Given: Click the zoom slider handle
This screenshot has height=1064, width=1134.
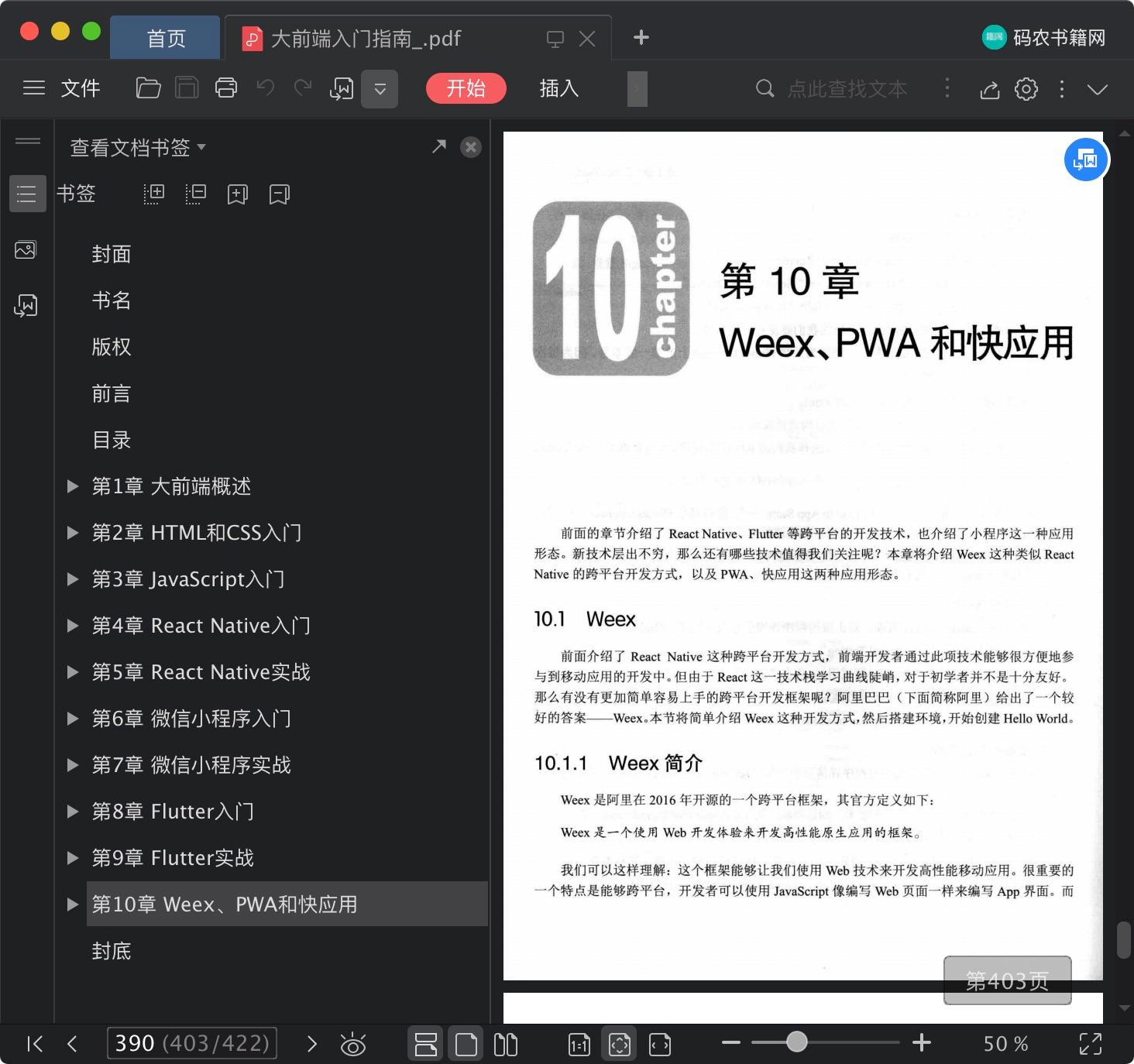Looking at the screenshot, I should [796, 1042].
